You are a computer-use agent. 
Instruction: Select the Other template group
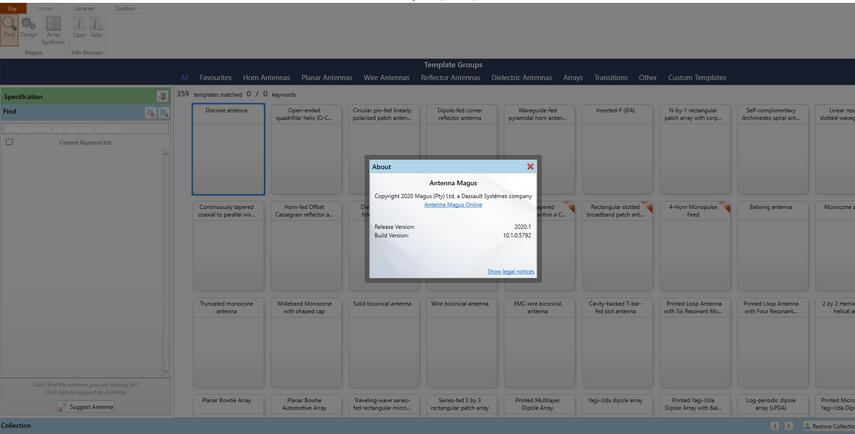click(648, 77)
